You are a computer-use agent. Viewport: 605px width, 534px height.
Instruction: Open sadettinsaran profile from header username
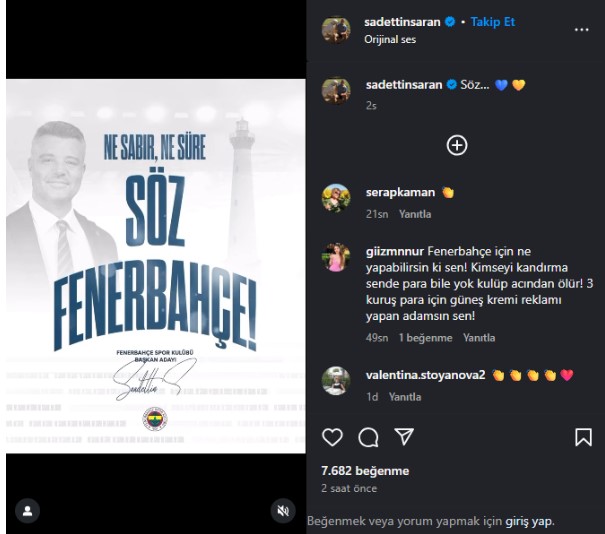tap(402, 22)
